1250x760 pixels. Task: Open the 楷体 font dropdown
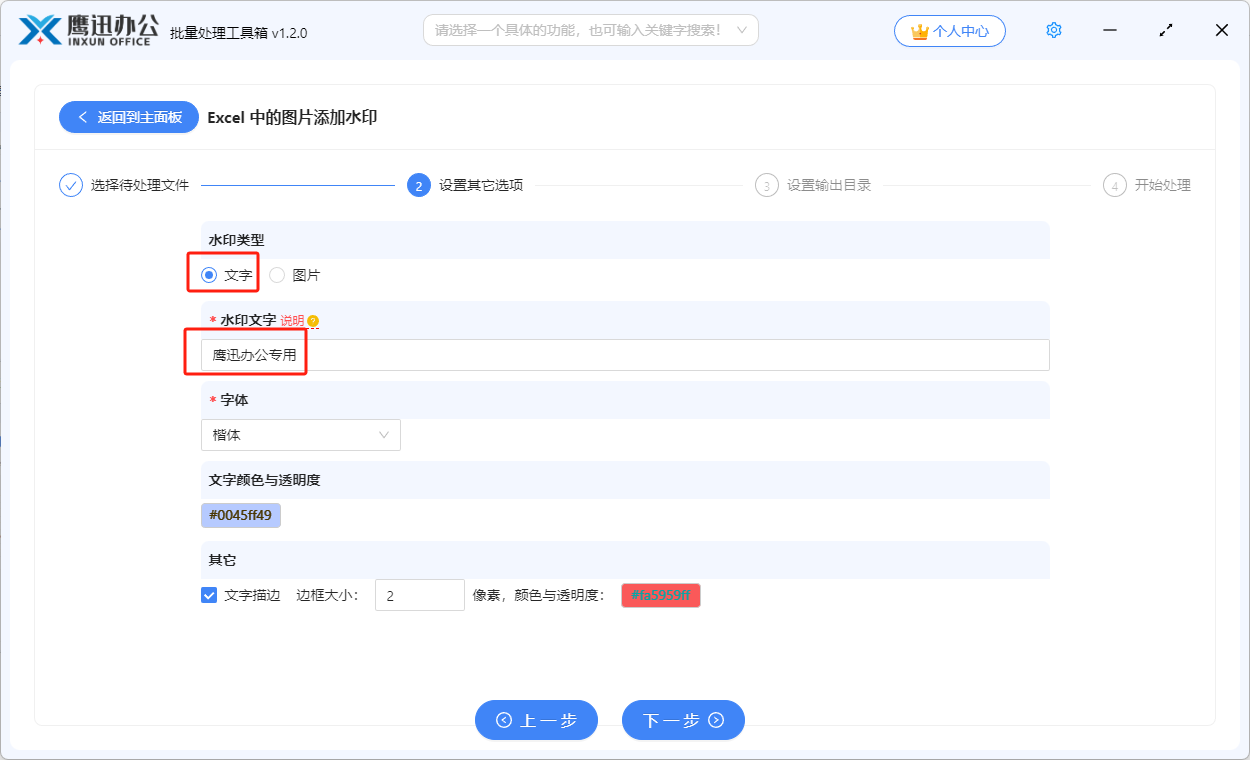301,435
